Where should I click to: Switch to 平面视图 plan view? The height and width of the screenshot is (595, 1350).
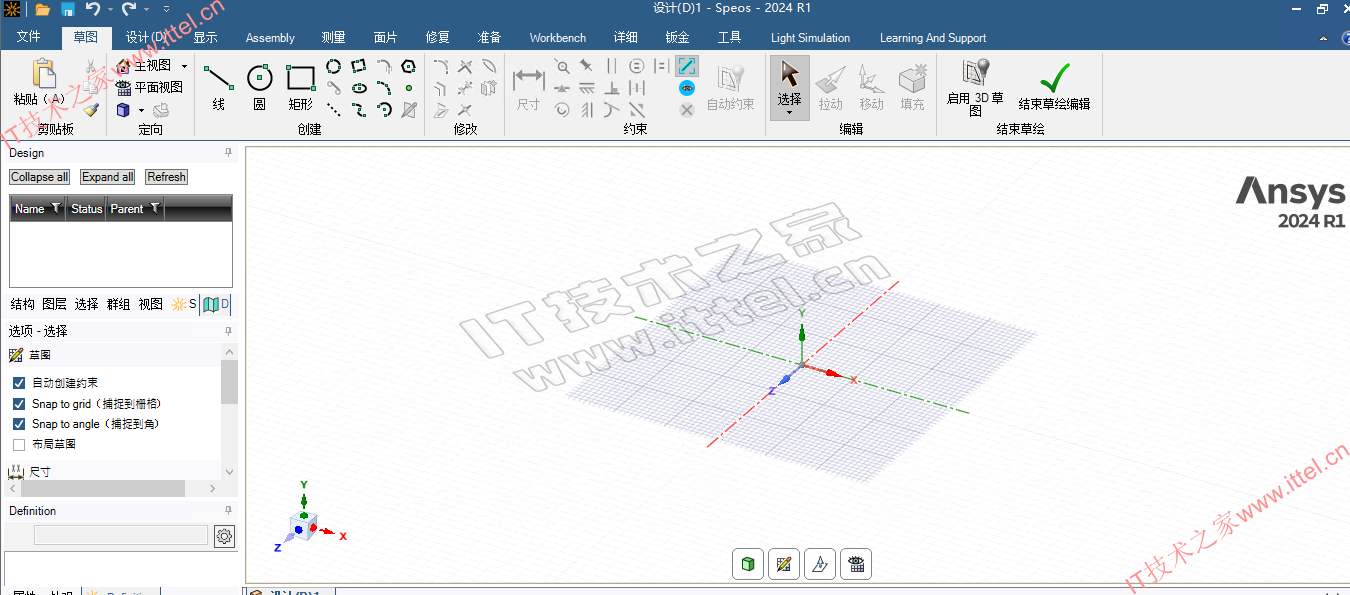click(149, 87)
